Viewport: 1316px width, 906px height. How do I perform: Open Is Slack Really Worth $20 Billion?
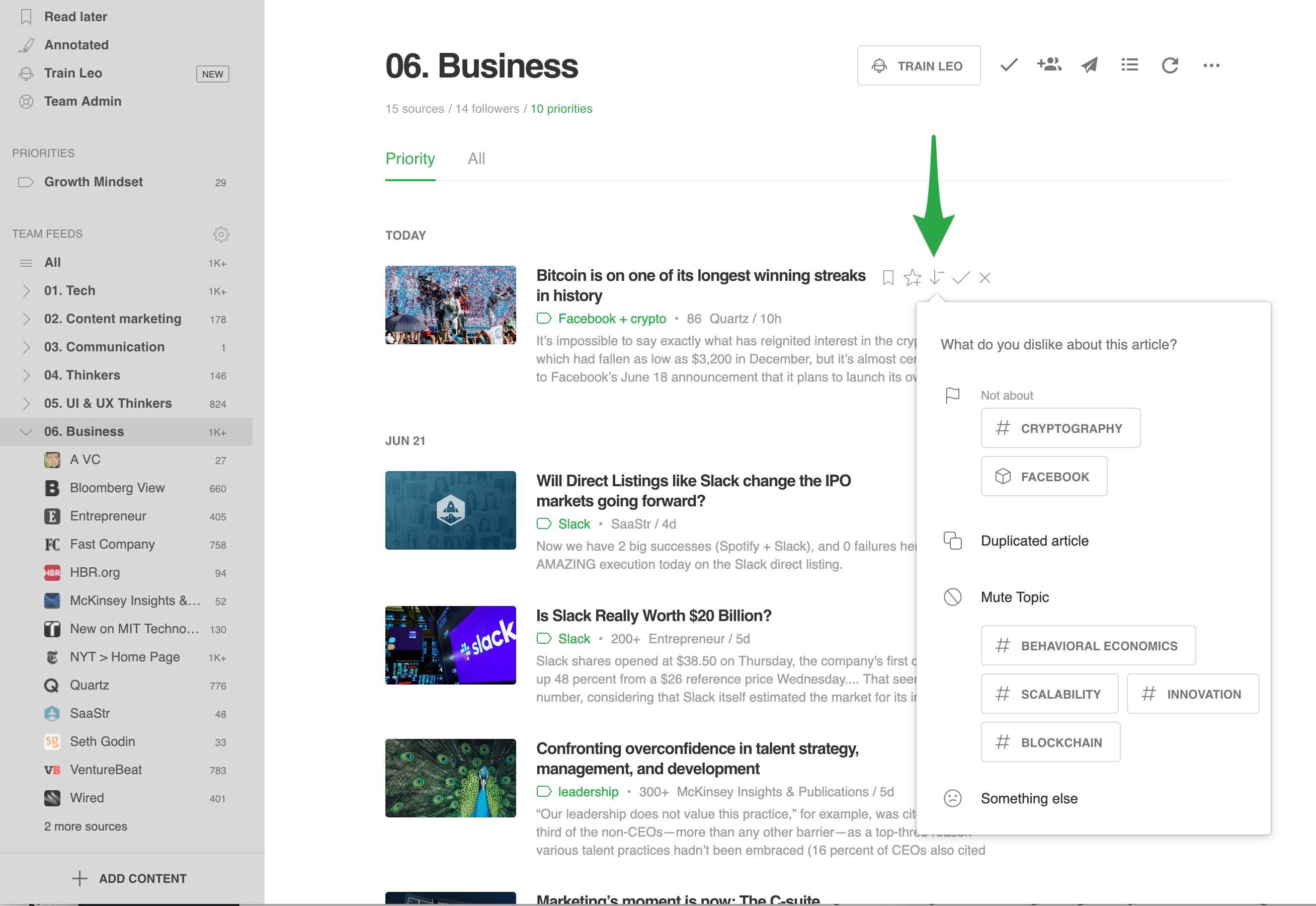[653, 616]
